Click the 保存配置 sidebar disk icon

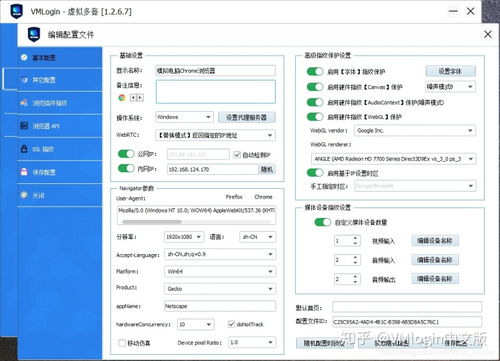pyautogui.click(x=24, y=172)
